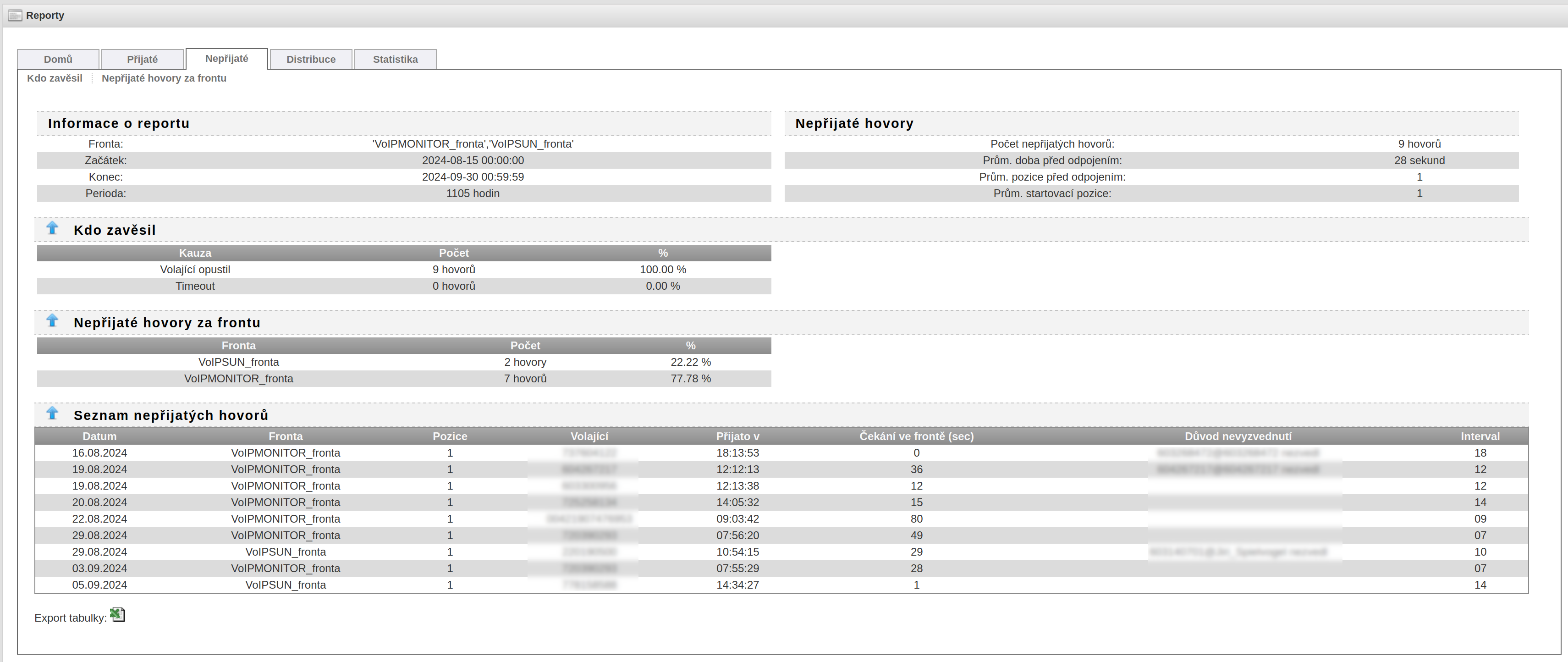Click the Timeout row label
Screen dimensions: 1568x662
coord(195,286)
